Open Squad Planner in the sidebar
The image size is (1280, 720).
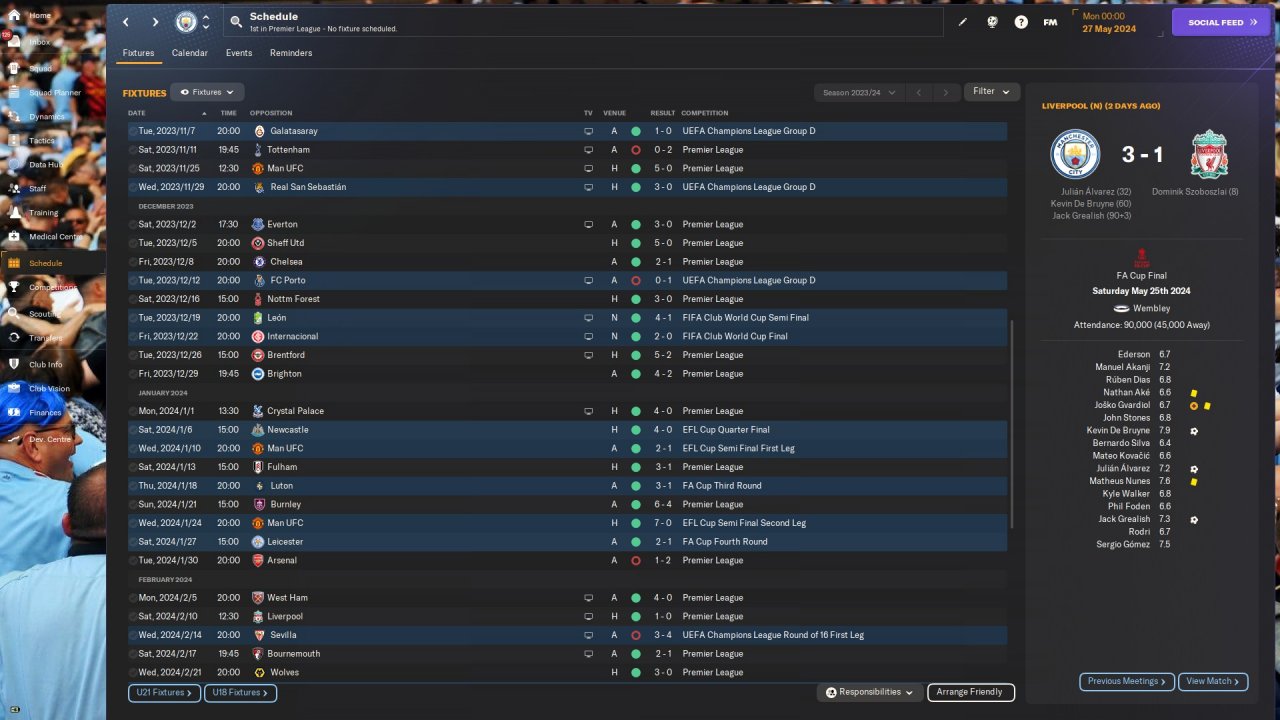point(55,93)
